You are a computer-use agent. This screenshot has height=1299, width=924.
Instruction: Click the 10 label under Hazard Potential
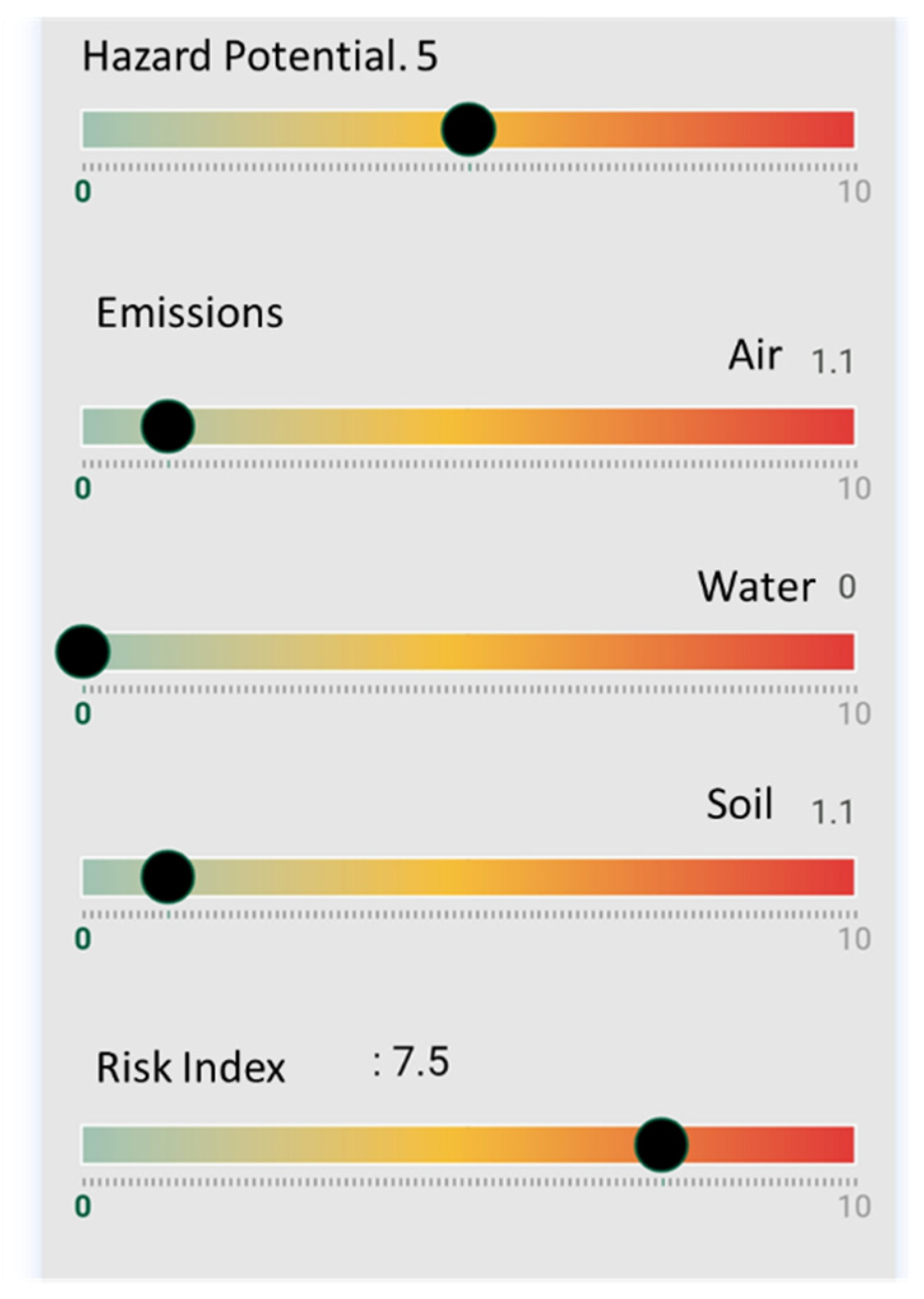click(854, 192)
